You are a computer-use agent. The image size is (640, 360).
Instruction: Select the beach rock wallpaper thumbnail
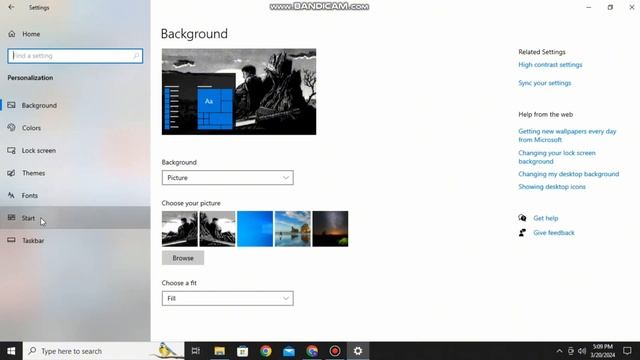click(x=293, y=229)
